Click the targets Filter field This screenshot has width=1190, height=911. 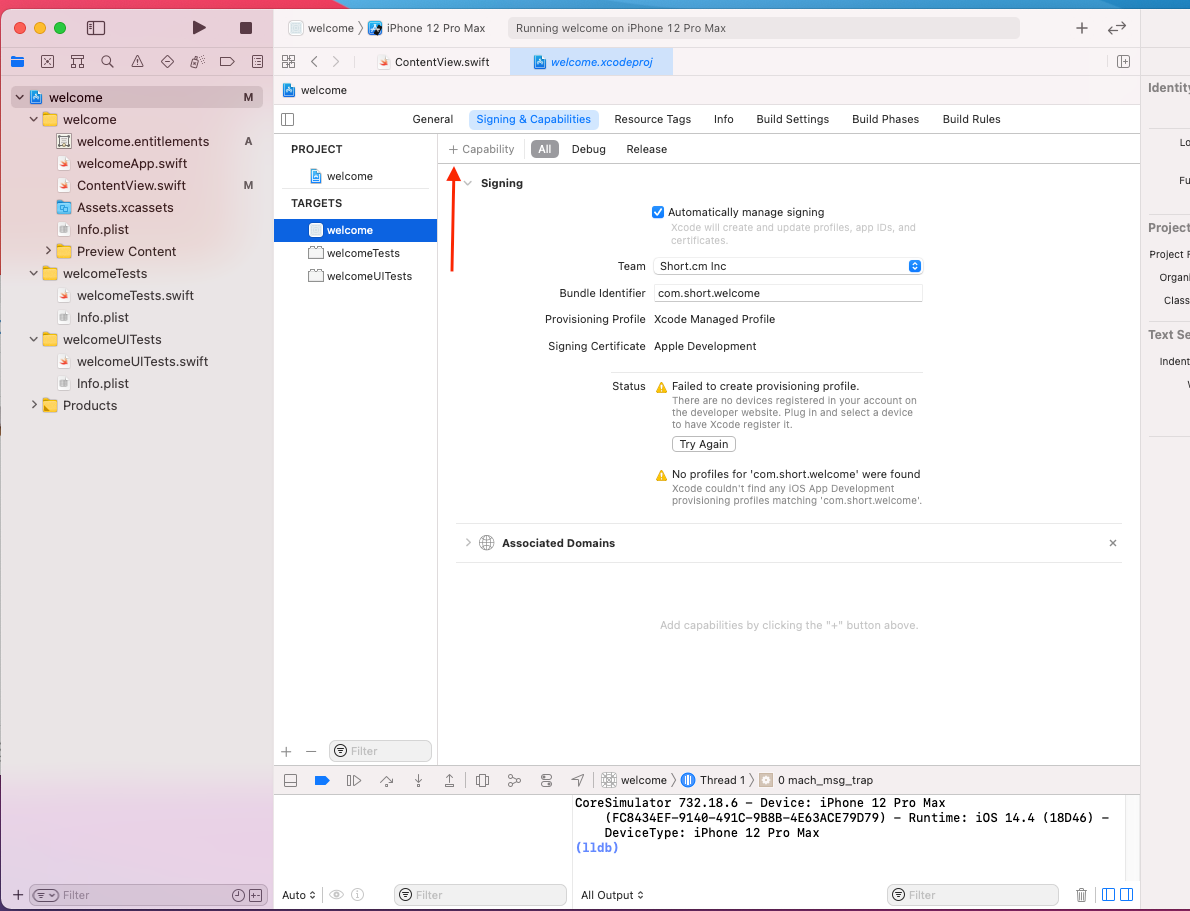tap(380, 751)
